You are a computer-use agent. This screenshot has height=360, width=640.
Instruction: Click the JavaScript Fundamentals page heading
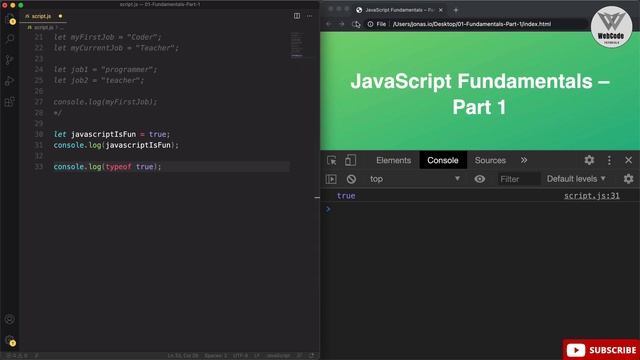(480, 94)
